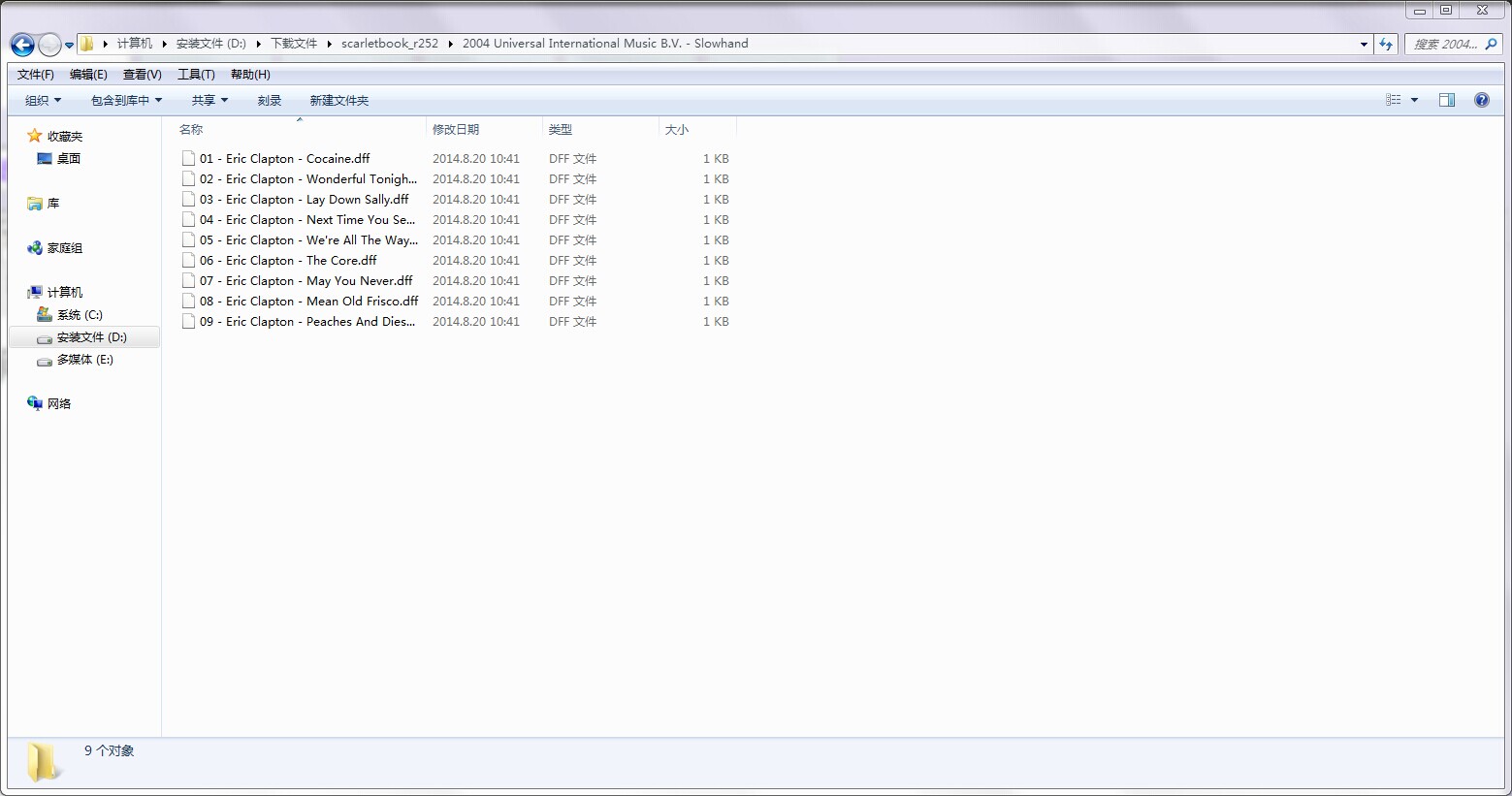Screen dimensions: 1512x796
Task: Go back with the Back arrow button
Action: tap(22, 45)
